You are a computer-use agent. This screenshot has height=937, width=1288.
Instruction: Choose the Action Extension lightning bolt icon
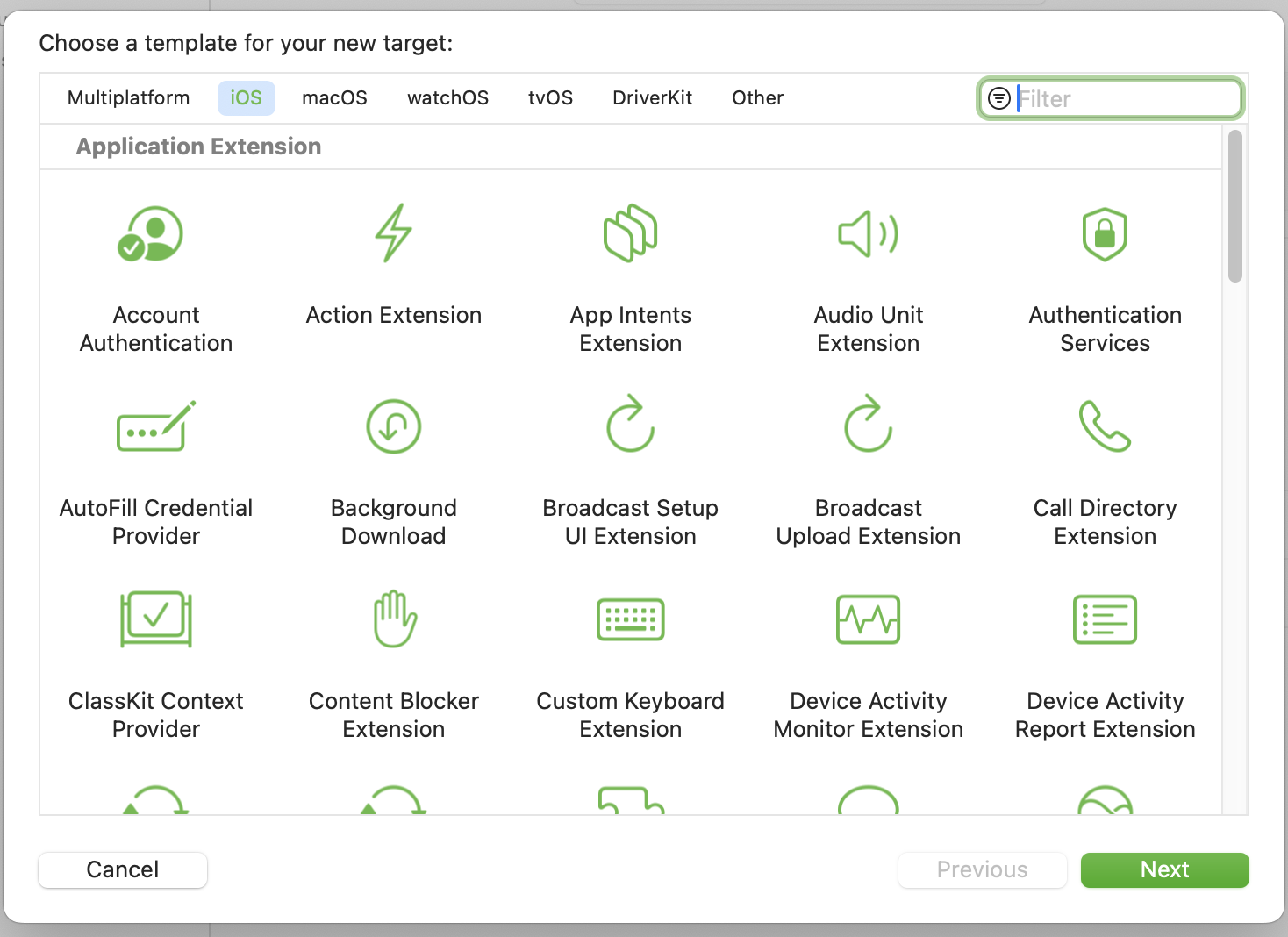pyautogui.click(x=394, y=233)
